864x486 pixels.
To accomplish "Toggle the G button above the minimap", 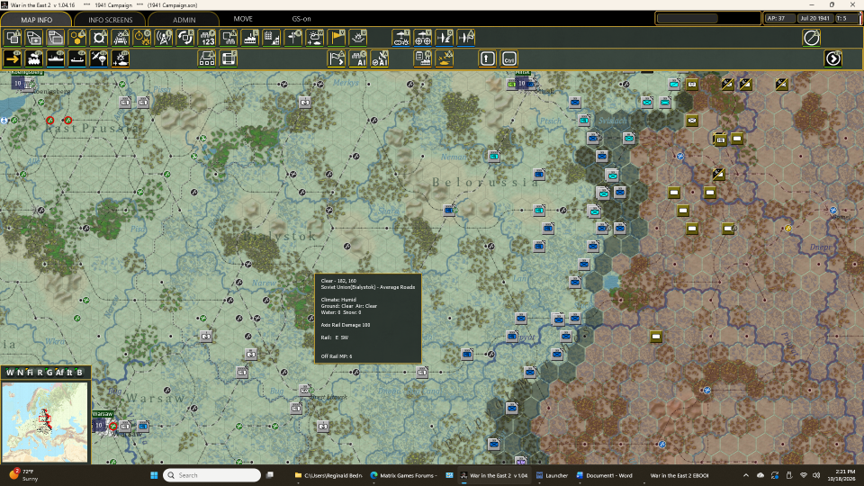I will (49, 372).
